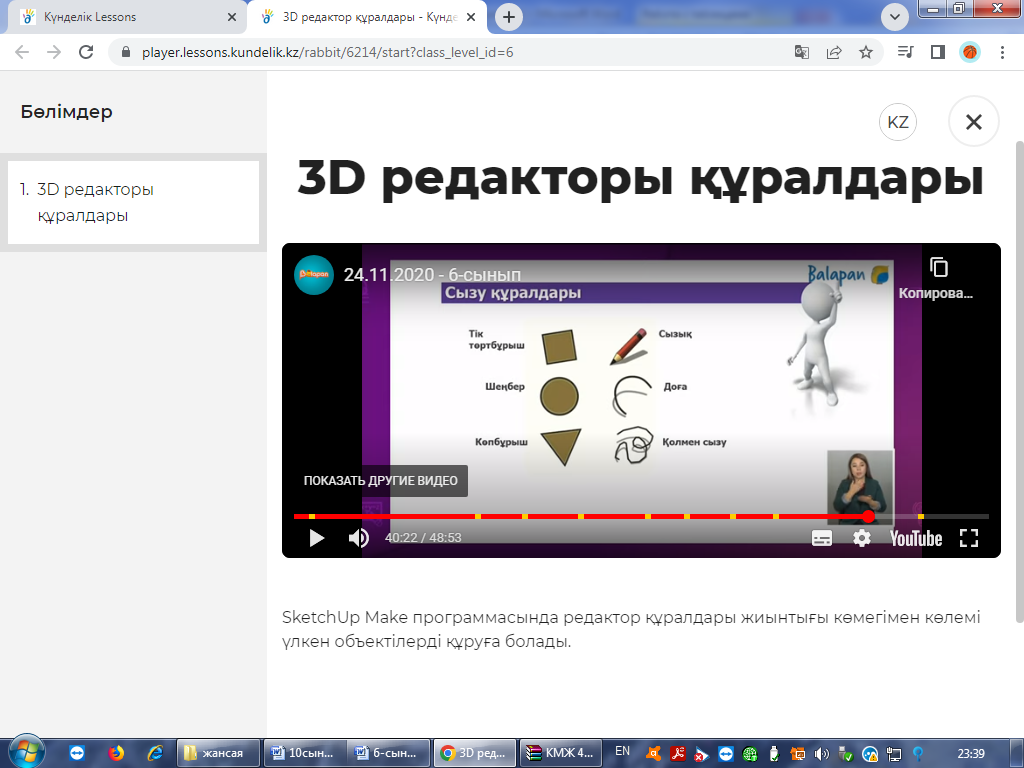Go forward in browser history
This screenshot has width=1024, height=768.
pyautogui.click(x=54, y=52)
